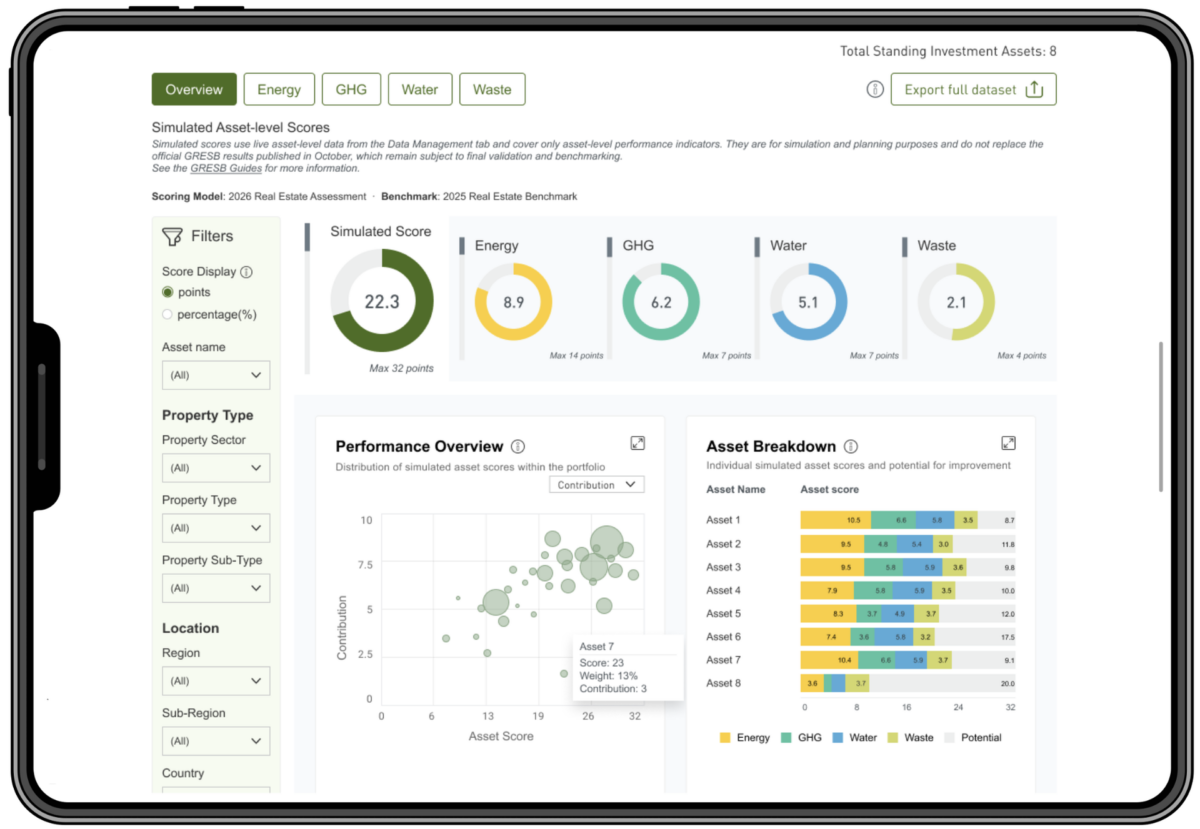Click the Energy legend swatch
This screenshot has height=829, width=1200.
725,738
